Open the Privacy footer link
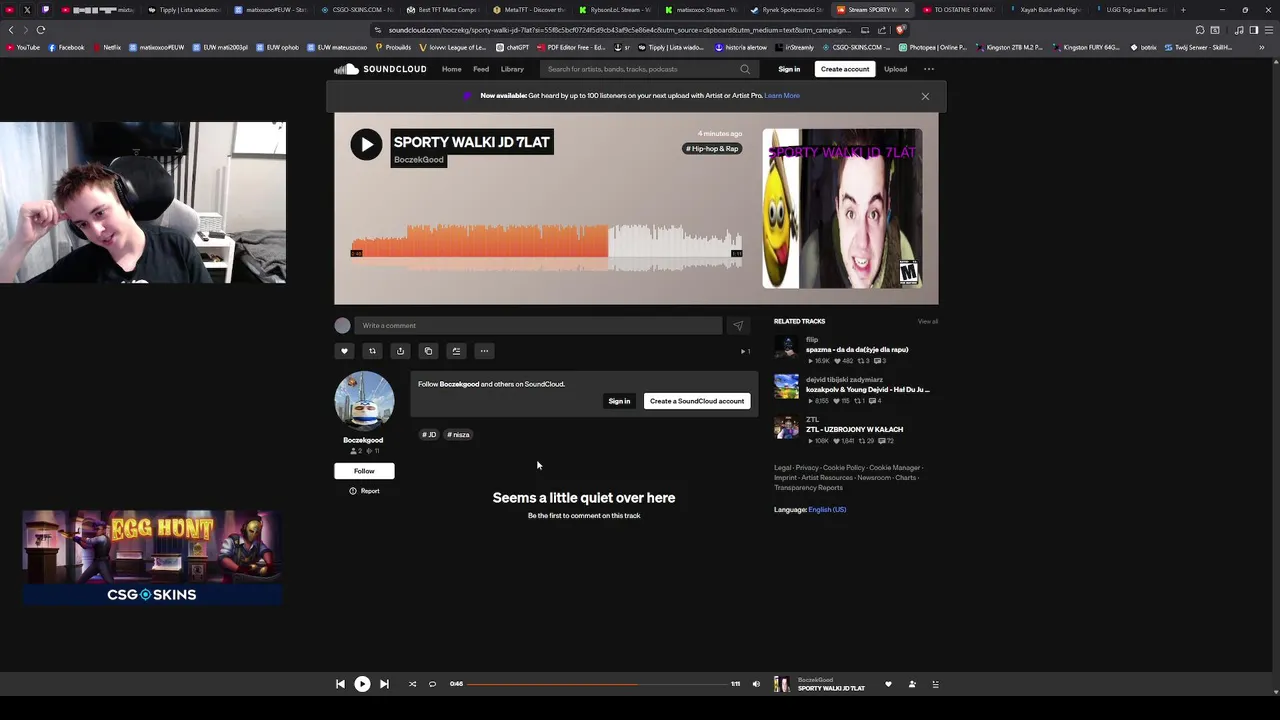This screenshot has height=720, width=1280. 807,468
